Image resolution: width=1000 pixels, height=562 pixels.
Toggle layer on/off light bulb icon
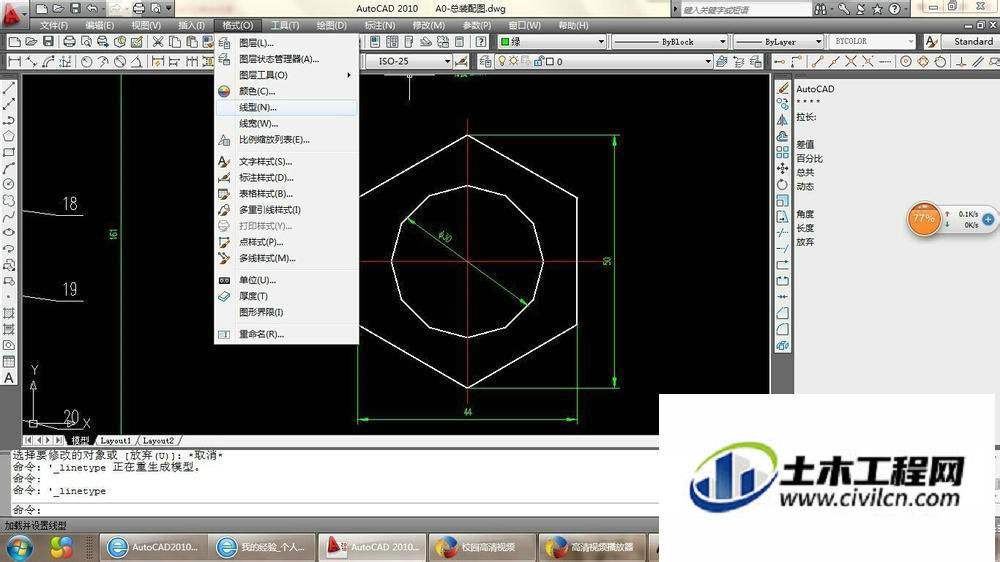[502, 61]
